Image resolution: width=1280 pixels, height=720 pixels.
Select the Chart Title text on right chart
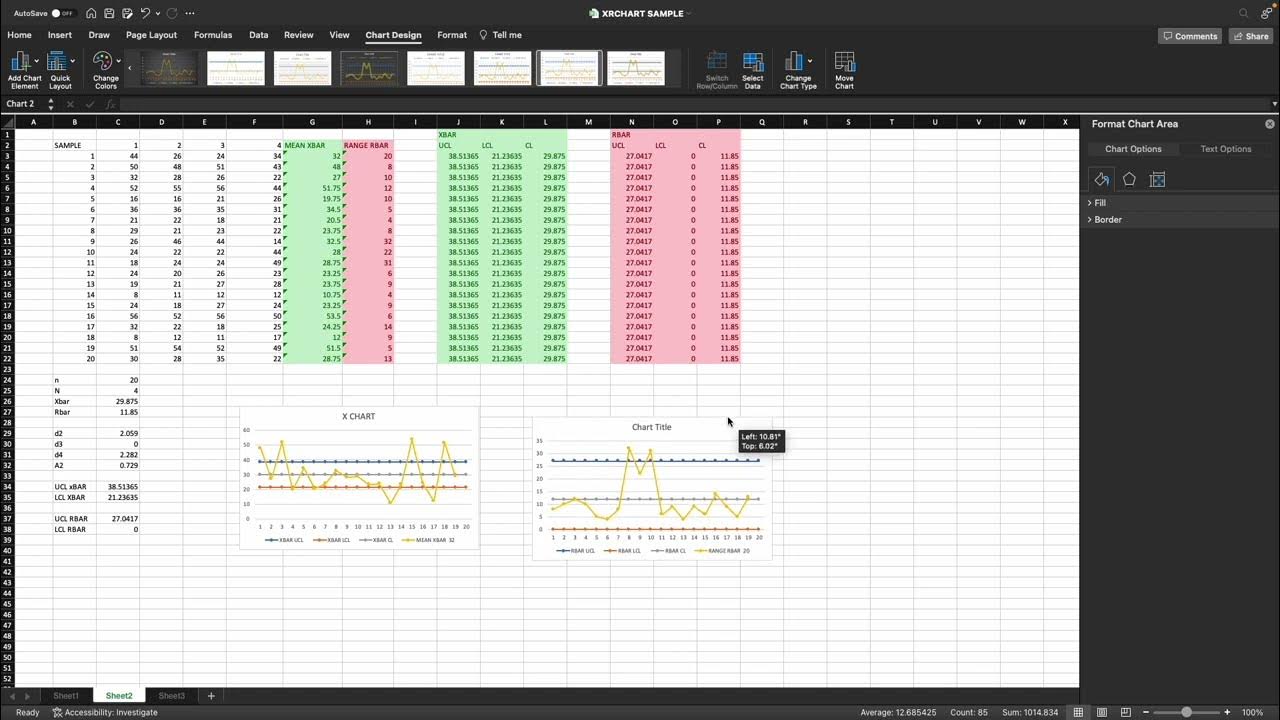tap(651, 427)
